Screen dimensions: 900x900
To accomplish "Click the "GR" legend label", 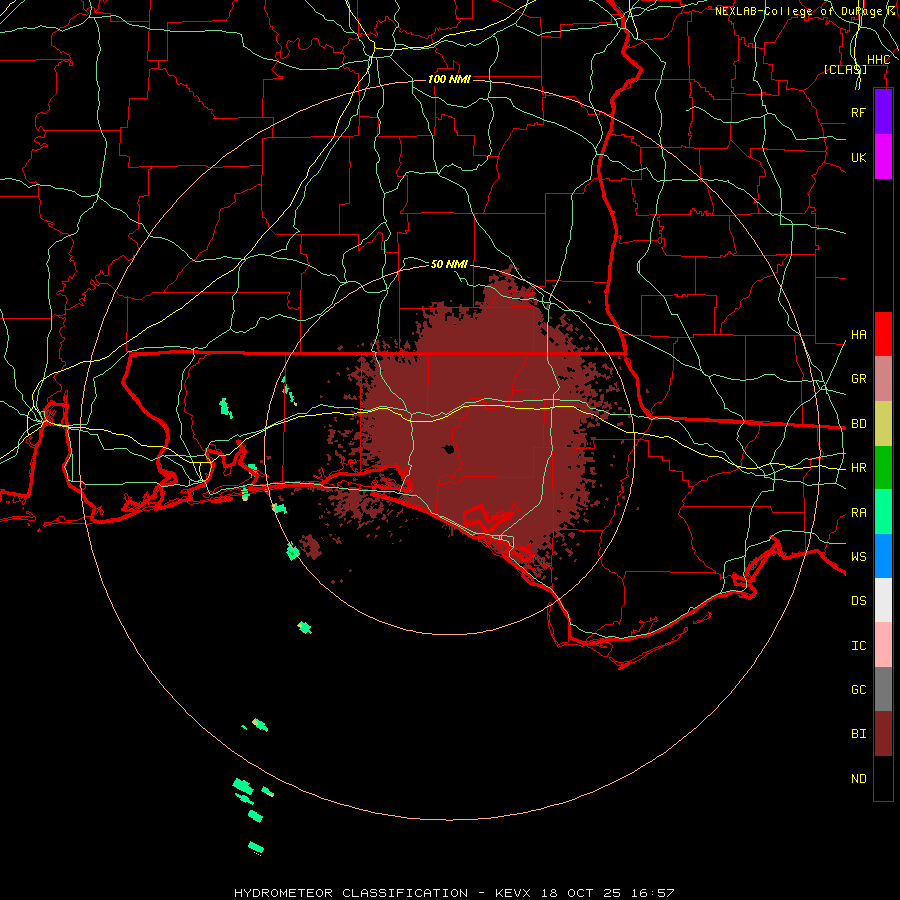I will tap(858, 379).
